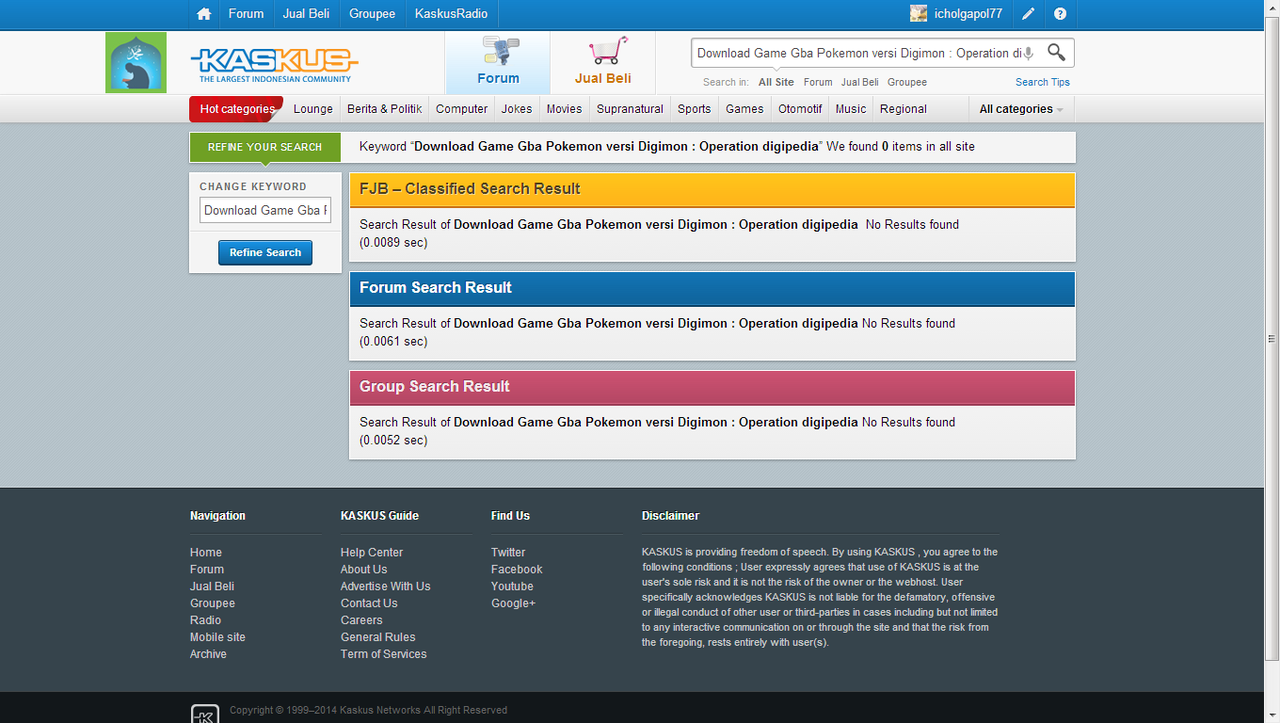The height and width of the screenshot is (723, 1280).
Task: Open the Search Tips link
Action: point(1043,82)
